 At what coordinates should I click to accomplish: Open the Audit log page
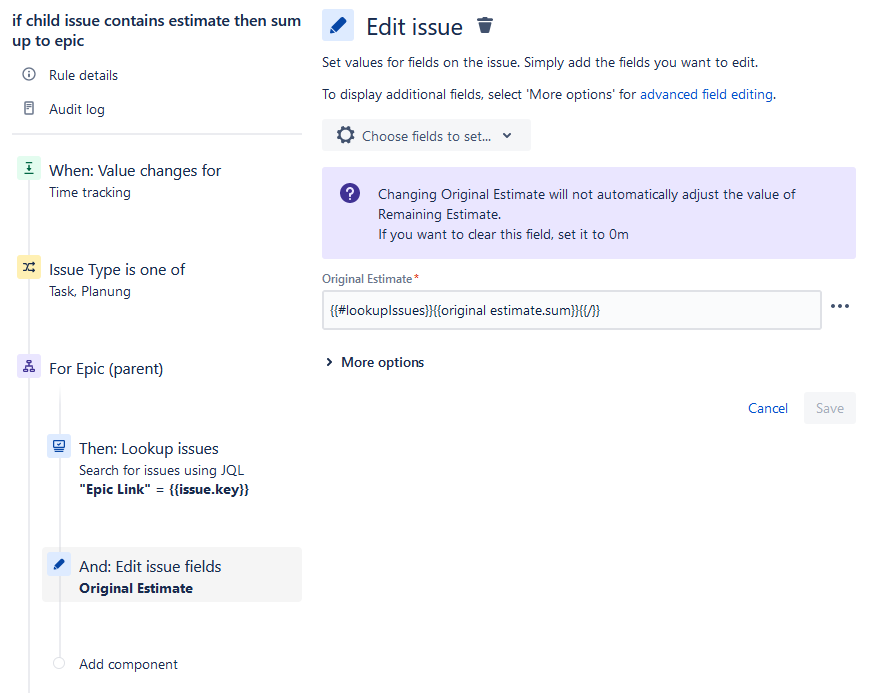pyautogui.click(x=77, y=109)
